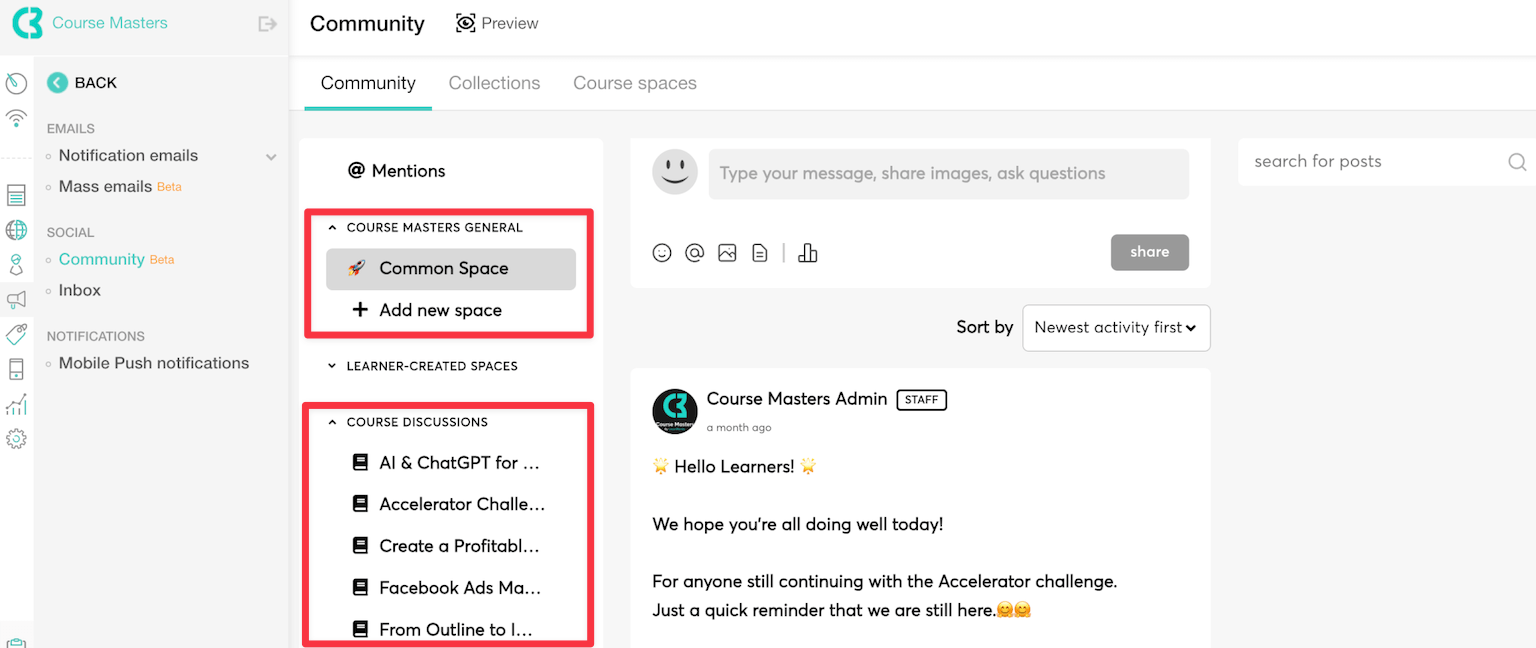Collapse the Course Masters General section

(333, 228)
